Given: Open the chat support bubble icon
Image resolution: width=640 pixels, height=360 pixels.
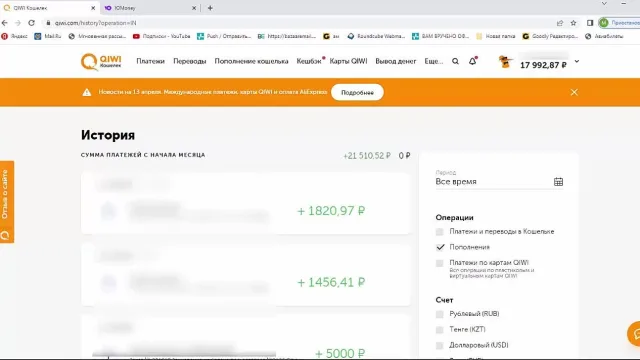Looking at the screenshot, I should tap(634, 334).
